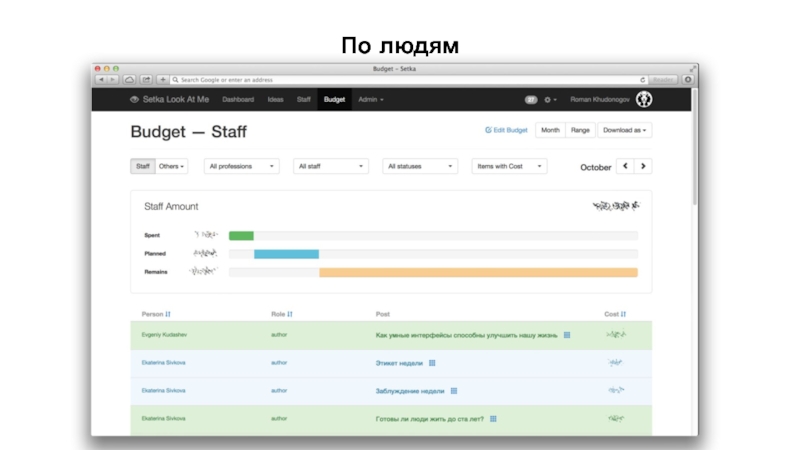Click the Edit Budget link
The height and width of the screenshot is (450, 800).
[x=506, y=130]
